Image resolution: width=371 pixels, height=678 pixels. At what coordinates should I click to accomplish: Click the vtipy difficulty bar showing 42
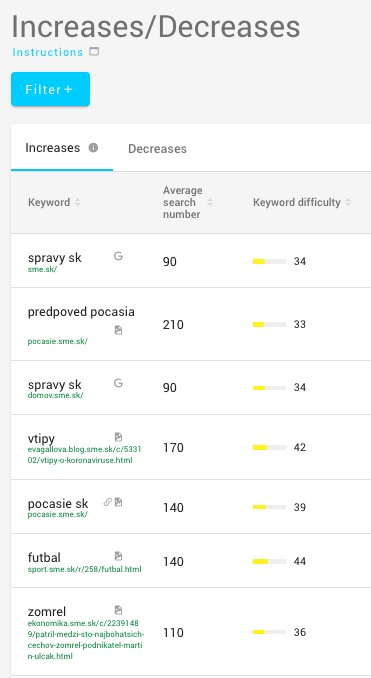(x=269, y=448)
